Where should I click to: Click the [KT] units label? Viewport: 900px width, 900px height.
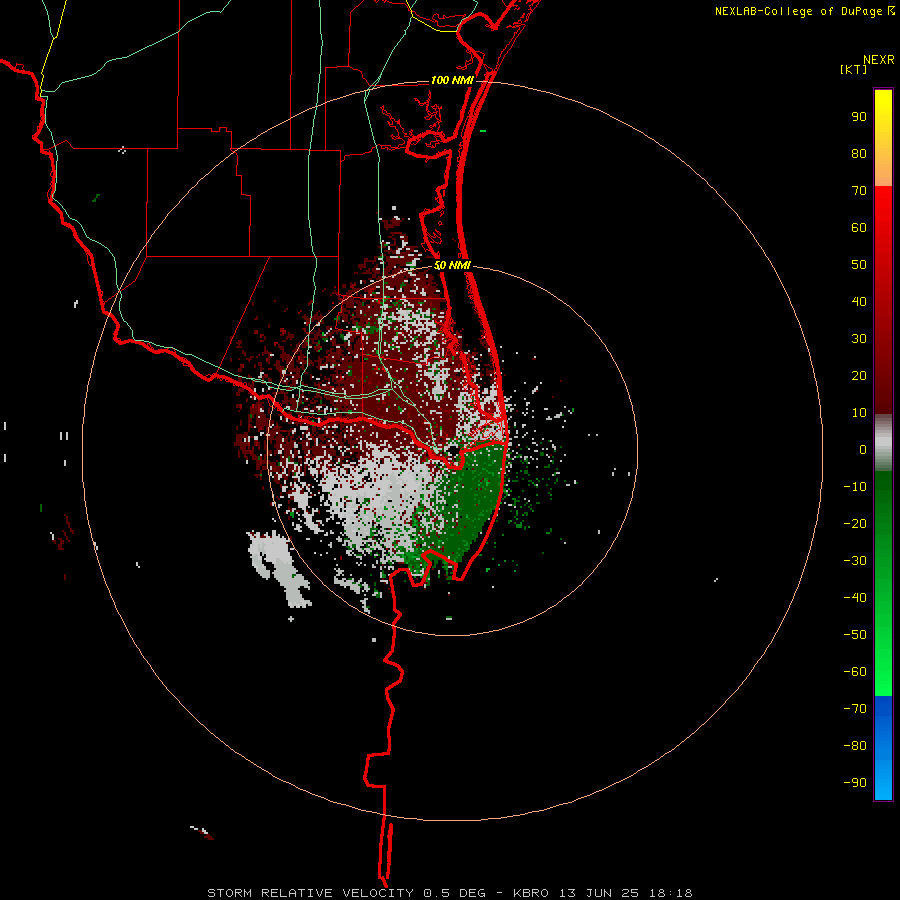[854, 69]
